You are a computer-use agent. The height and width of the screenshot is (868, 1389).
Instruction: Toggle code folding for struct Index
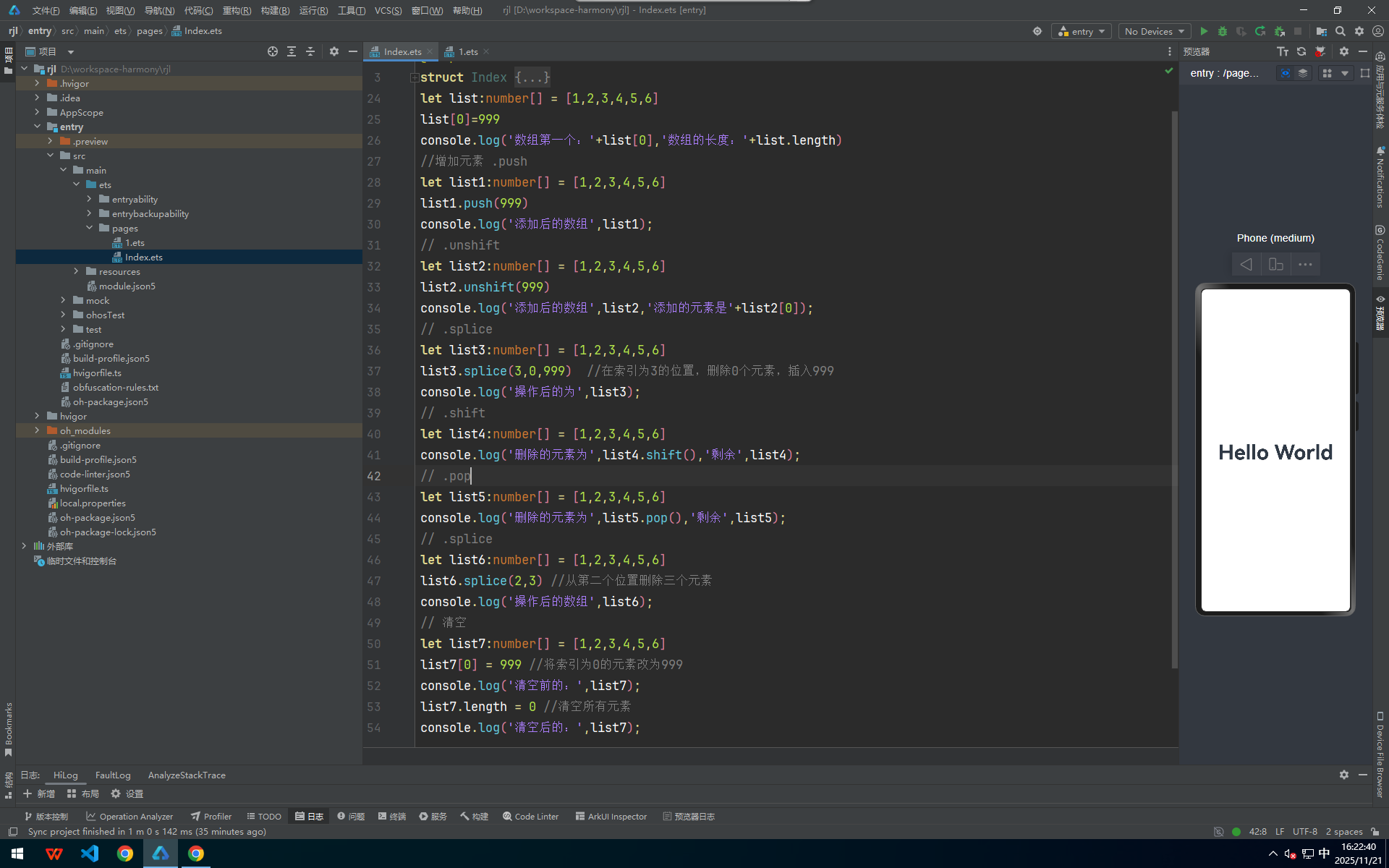coord(415,77)
